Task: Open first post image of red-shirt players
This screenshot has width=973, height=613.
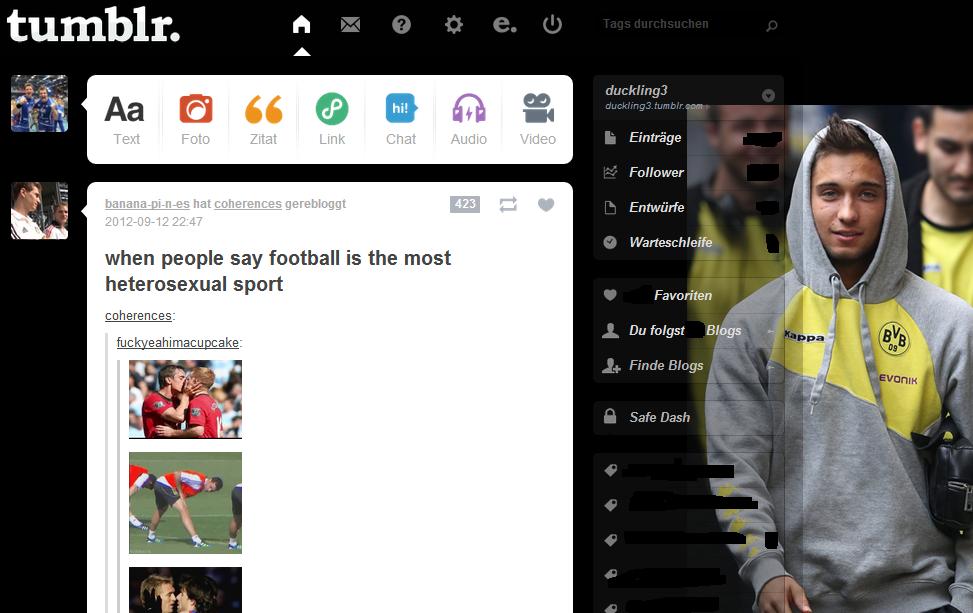Action: (x=186, y=399)
